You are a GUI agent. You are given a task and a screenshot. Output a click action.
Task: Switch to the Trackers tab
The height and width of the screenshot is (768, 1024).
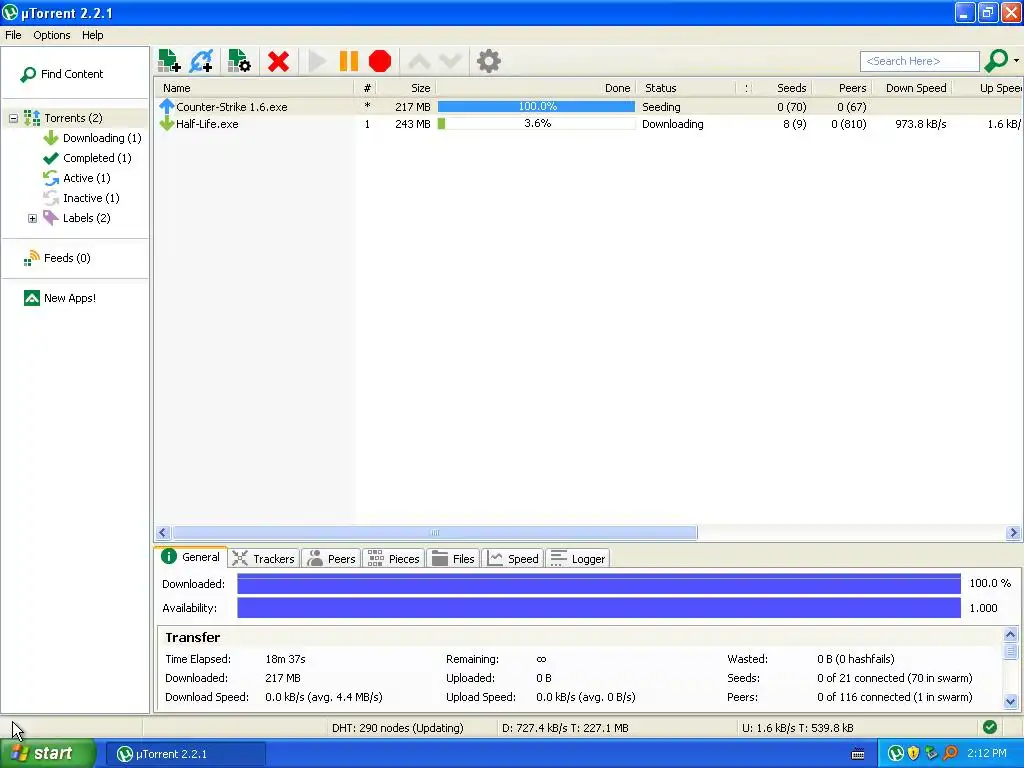[x=264, y=558]
